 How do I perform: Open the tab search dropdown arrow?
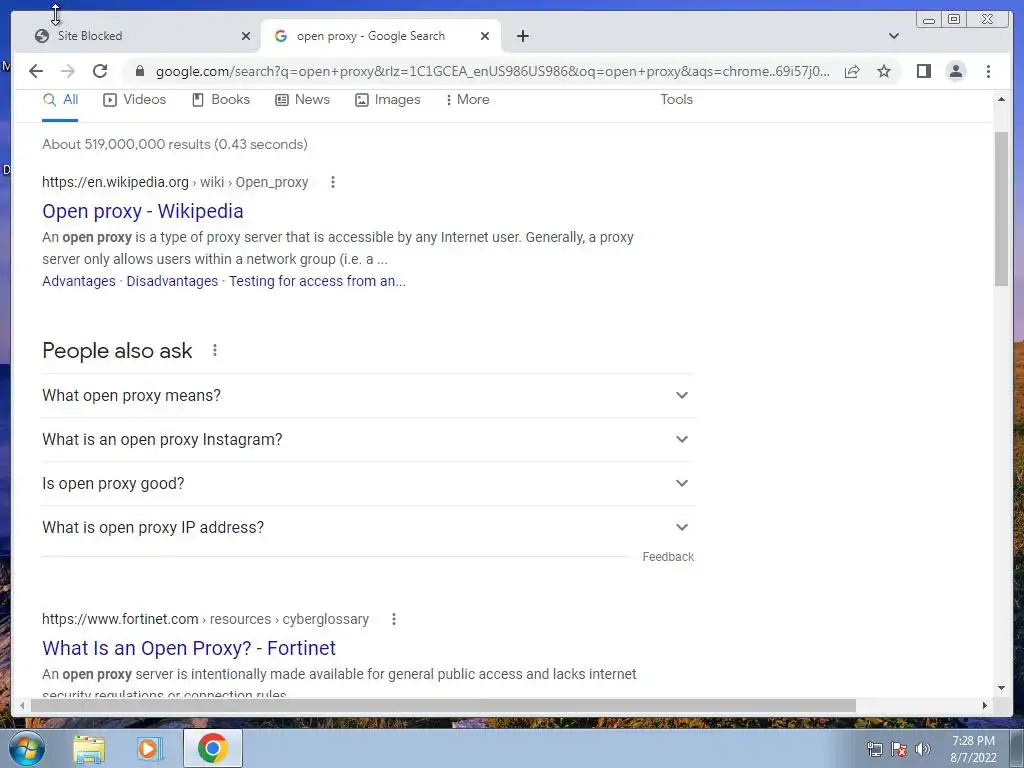pos(893,36)
